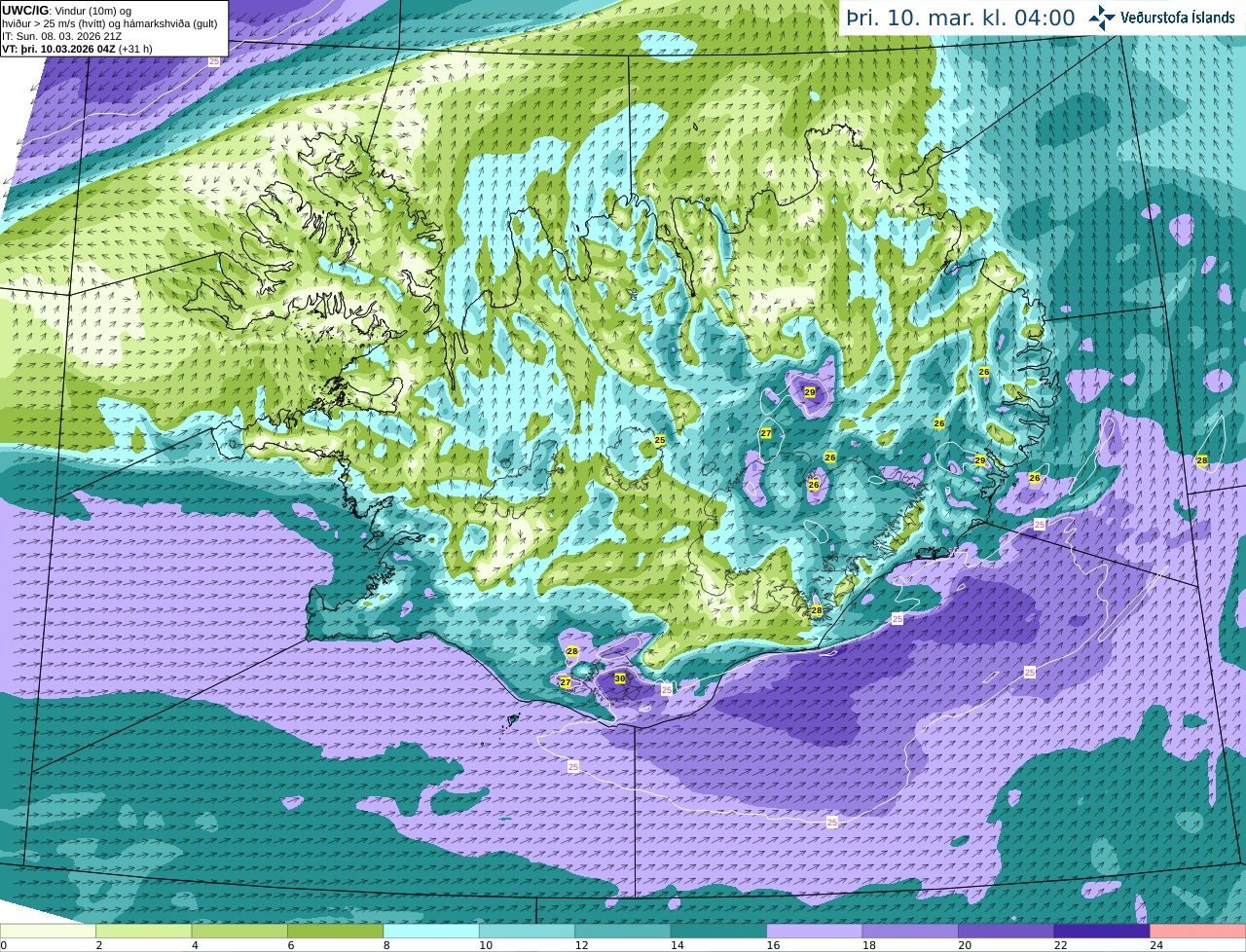
Task: Click the legend scale number 12
Action: tap(581, 945)
